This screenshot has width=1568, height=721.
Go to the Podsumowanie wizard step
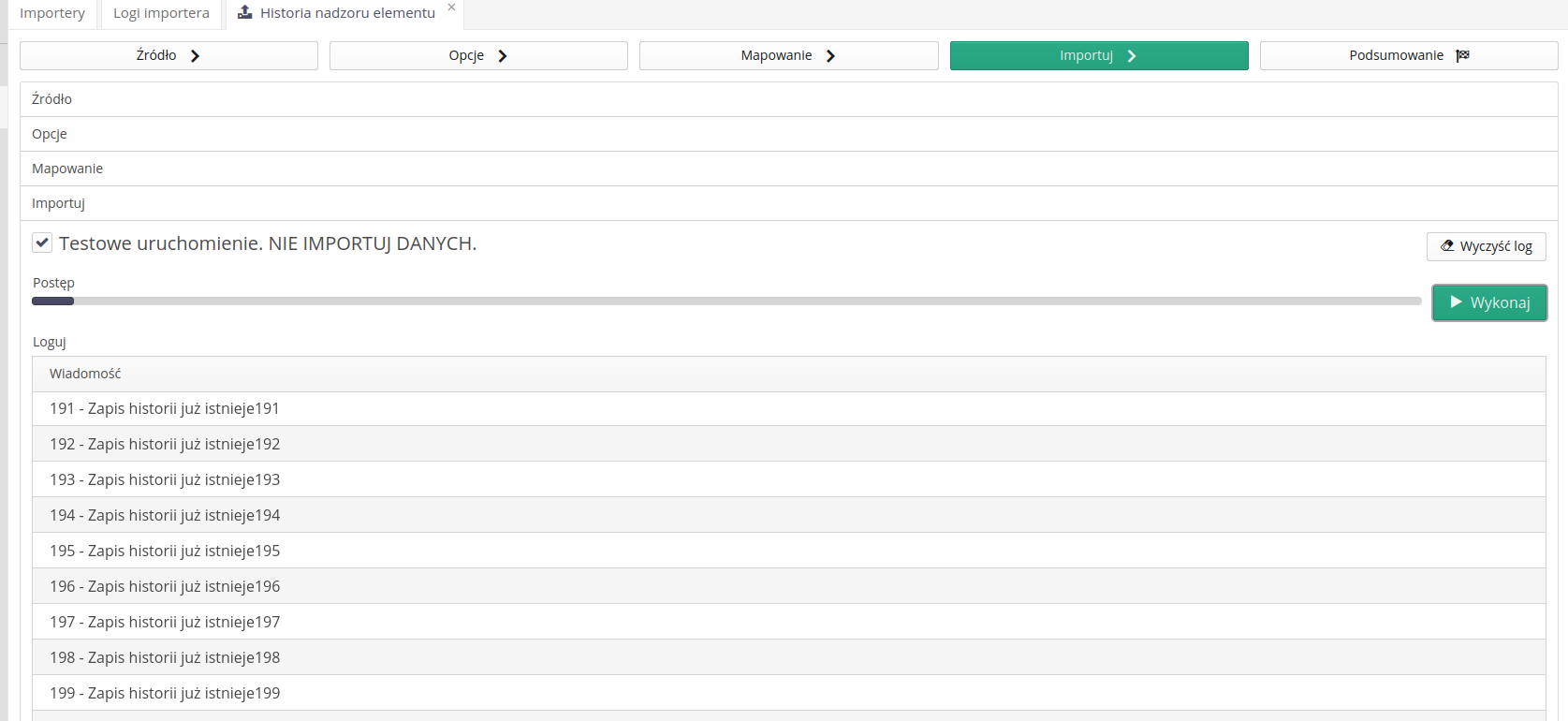[1408, 56]
